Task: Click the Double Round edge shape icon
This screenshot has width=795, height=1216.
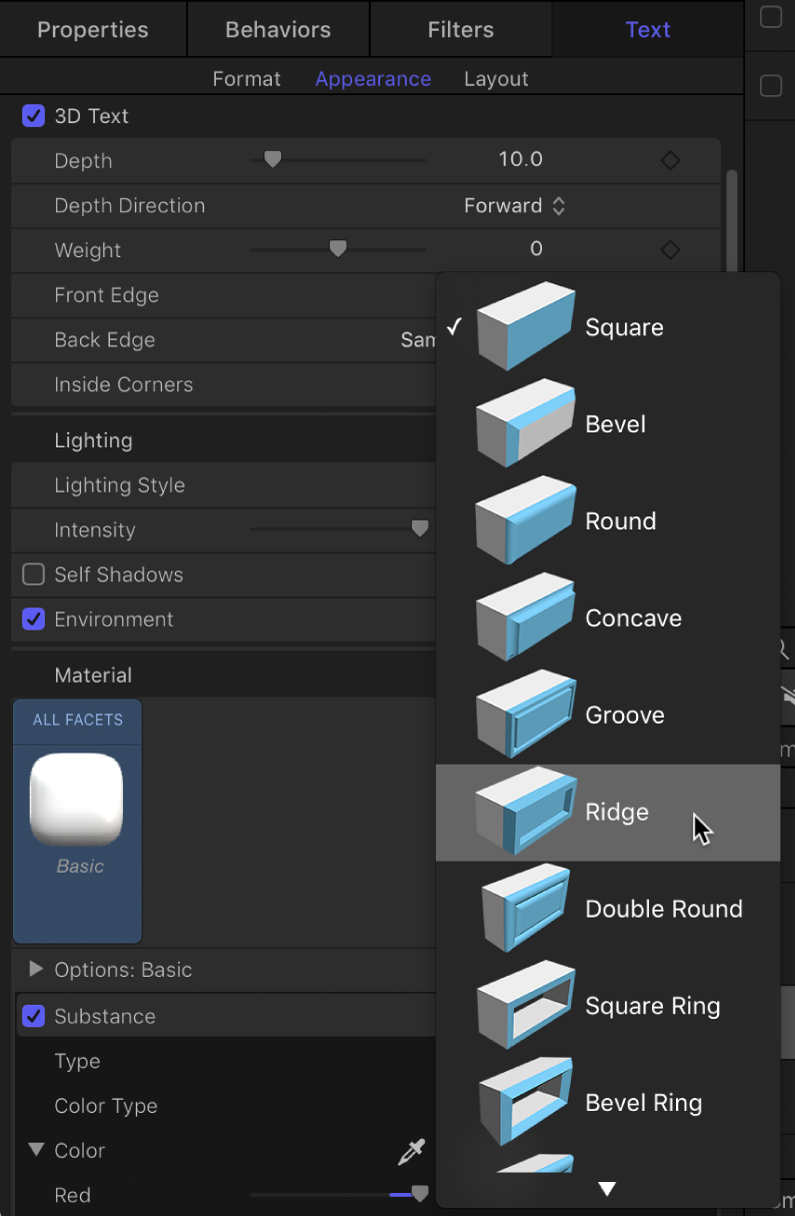Action: pyautogui.click(x=526, y=908)
